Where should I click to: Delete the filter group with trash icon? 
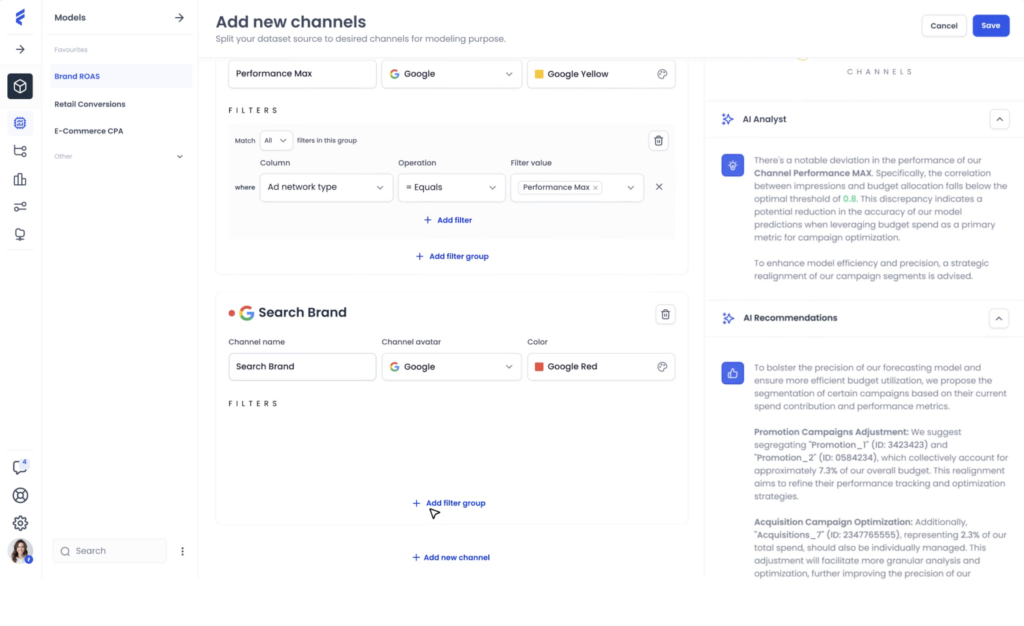point(658,141)
